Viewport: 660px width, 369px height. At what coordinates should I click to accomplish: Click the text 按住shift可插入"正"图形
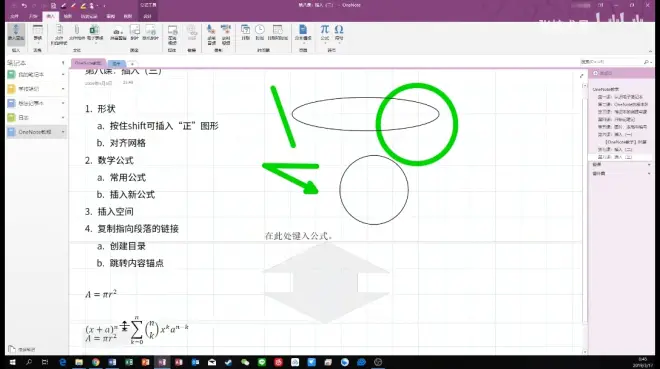164,126
